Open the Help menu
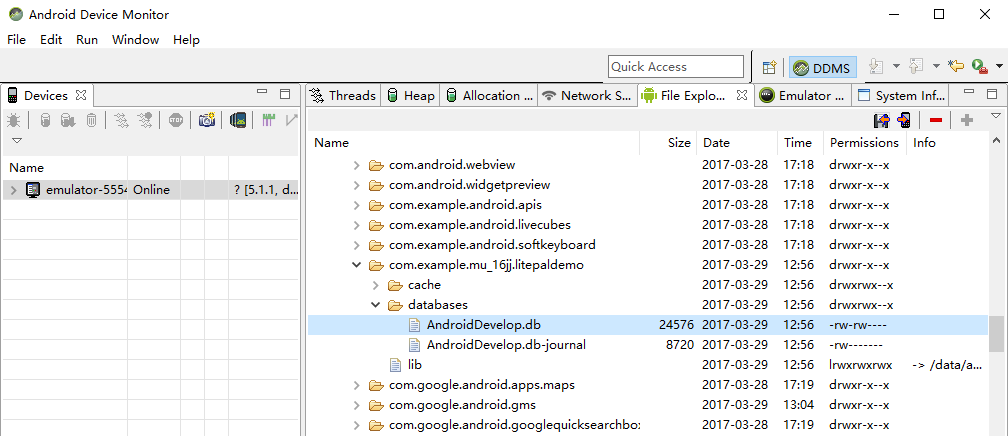This screenshot has height=436, width=1008. pyautogui.click(x=186, y=39)
